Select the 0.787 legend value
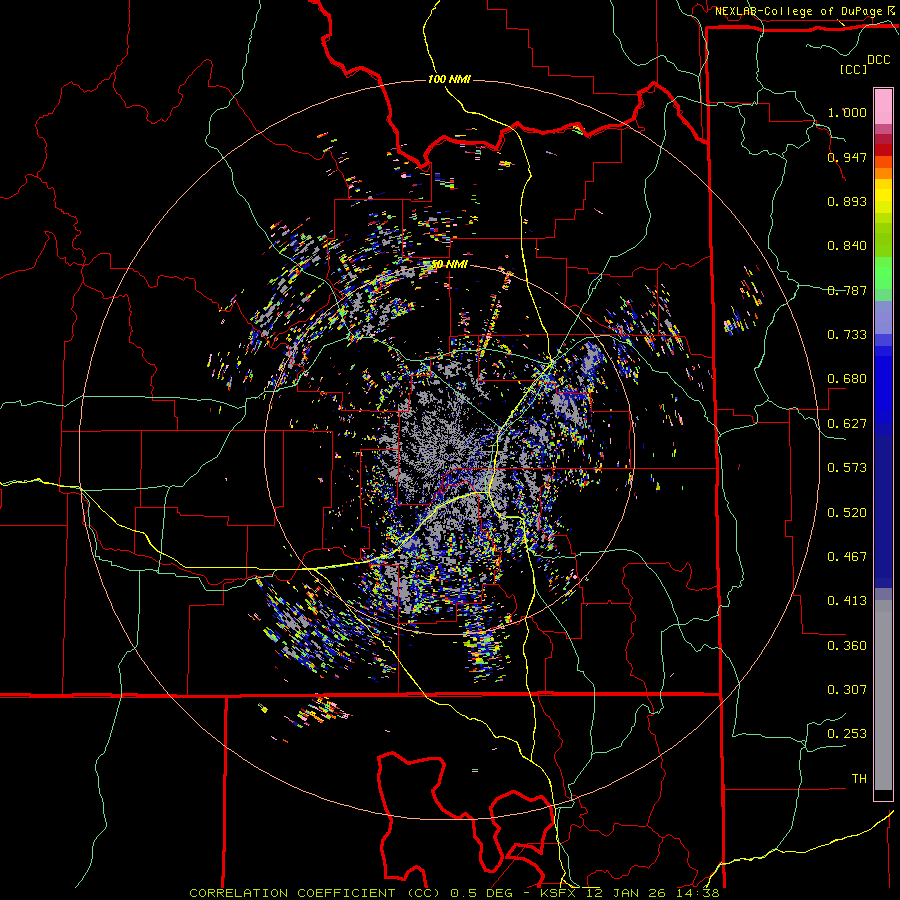The height and width of the screenshot is (900, 900). (847, 290)
